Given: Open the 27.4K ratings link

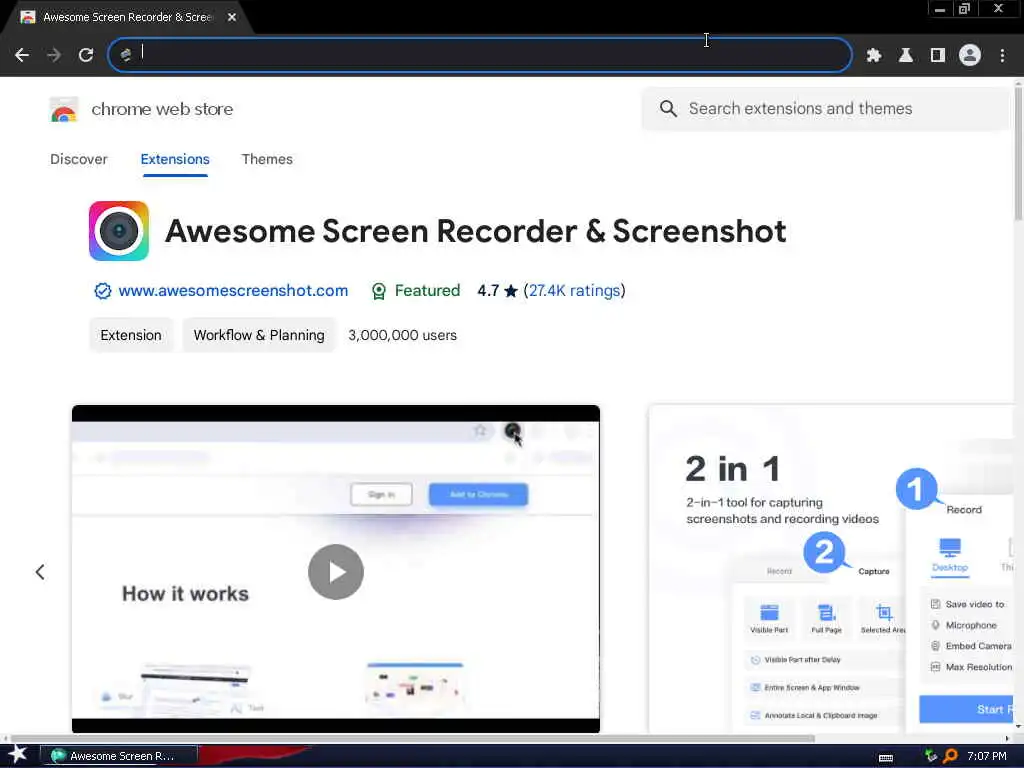Looking at the screenshot, I should pos(575,291).
